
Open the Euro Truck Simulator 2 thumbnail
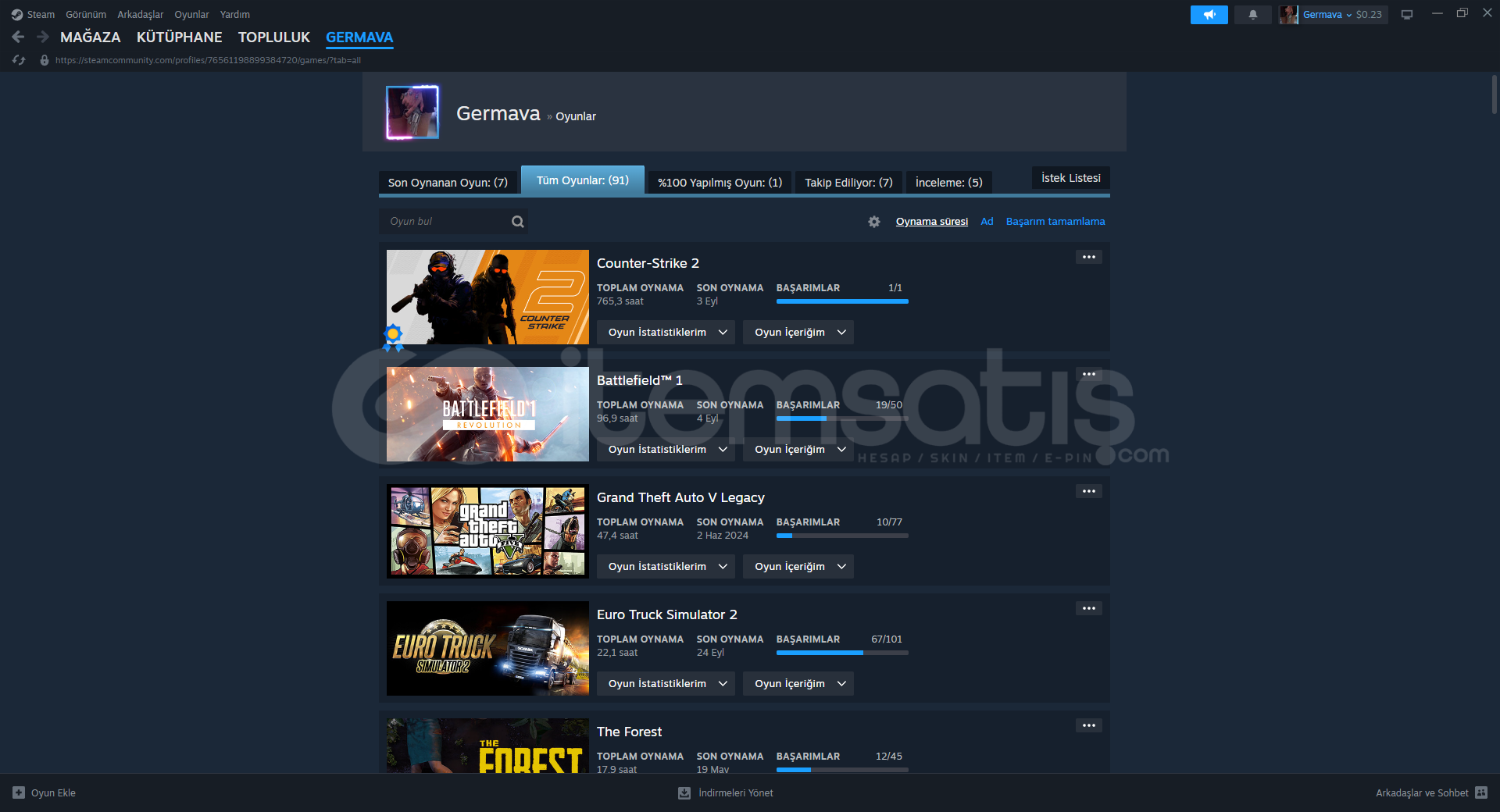[487, 648]
